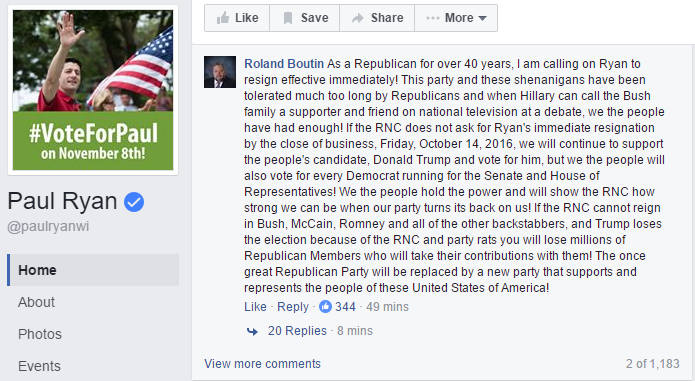The image size is (695, 381).
Task: Click the blue verified badge beside Paul Ryan
Action: pos(134,202)
